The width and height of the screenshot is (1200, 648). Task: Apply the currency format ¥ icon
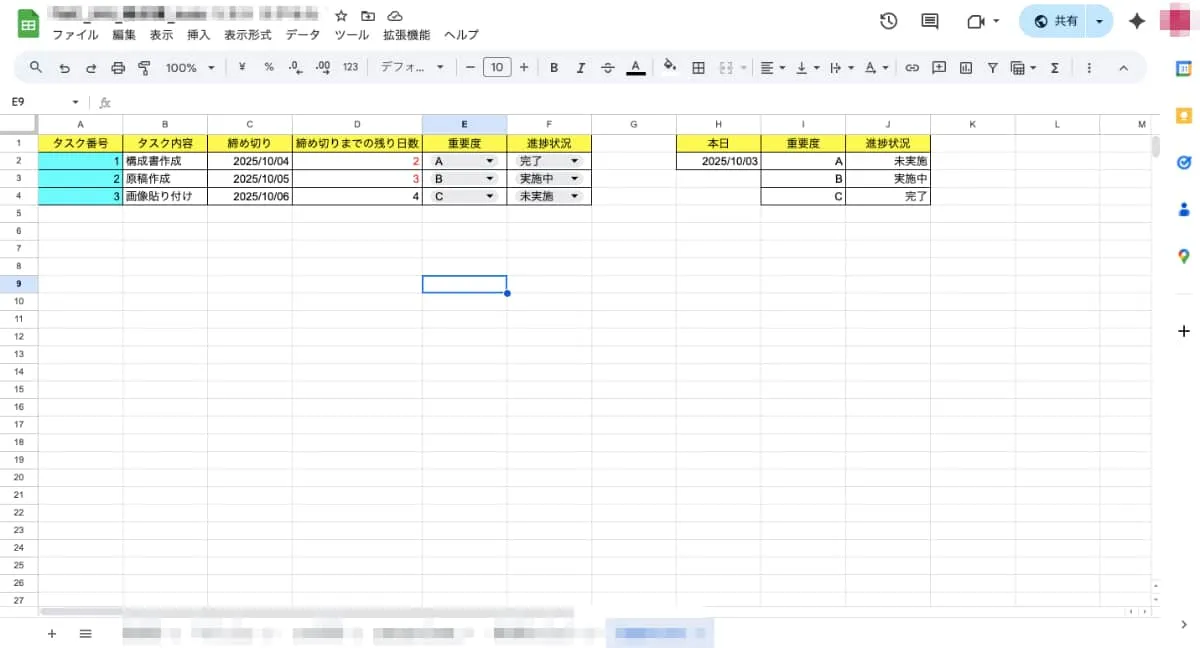point(242,67)
